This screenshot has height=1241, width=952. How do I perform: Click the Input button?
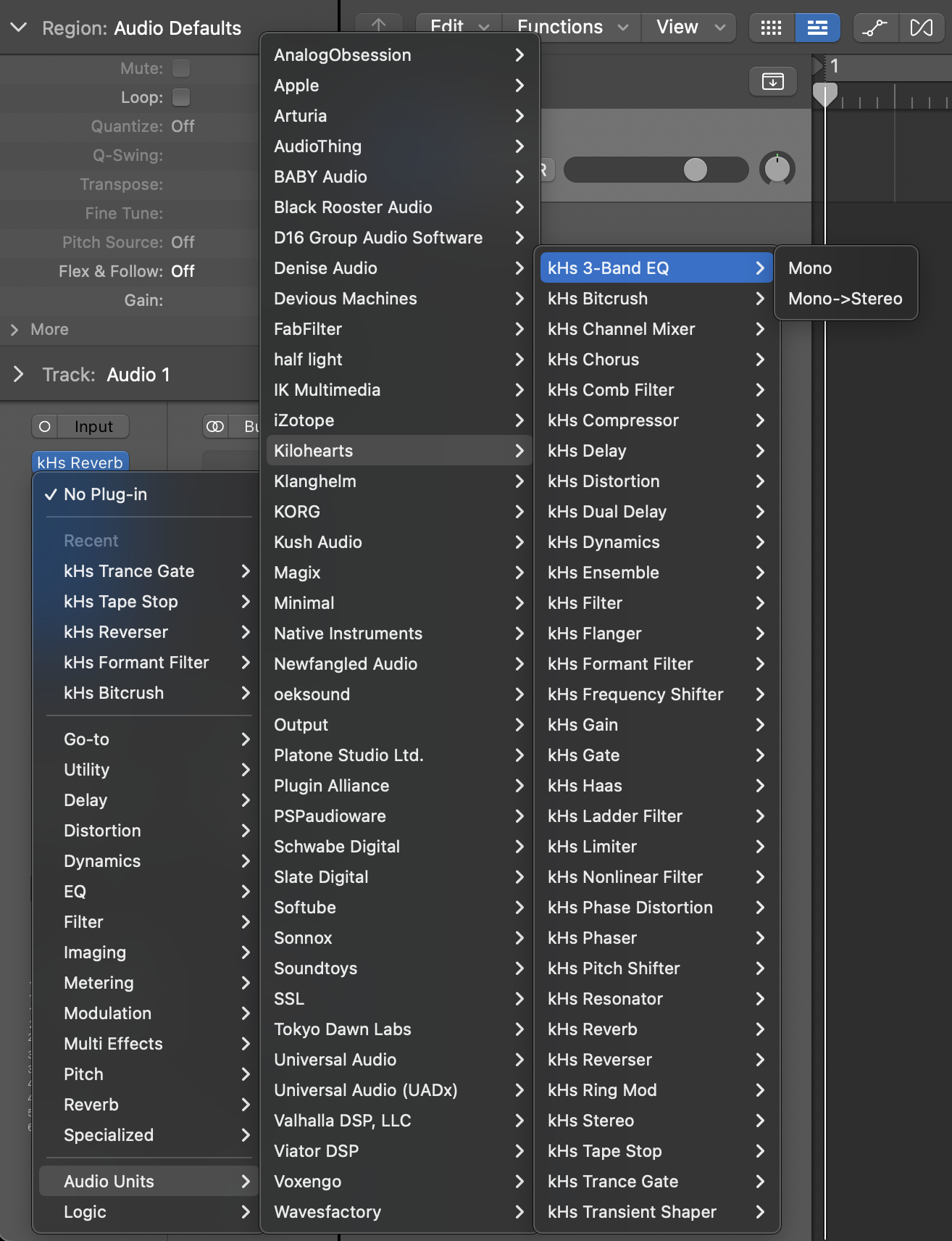pyautogui.click(x=93, y=427)
